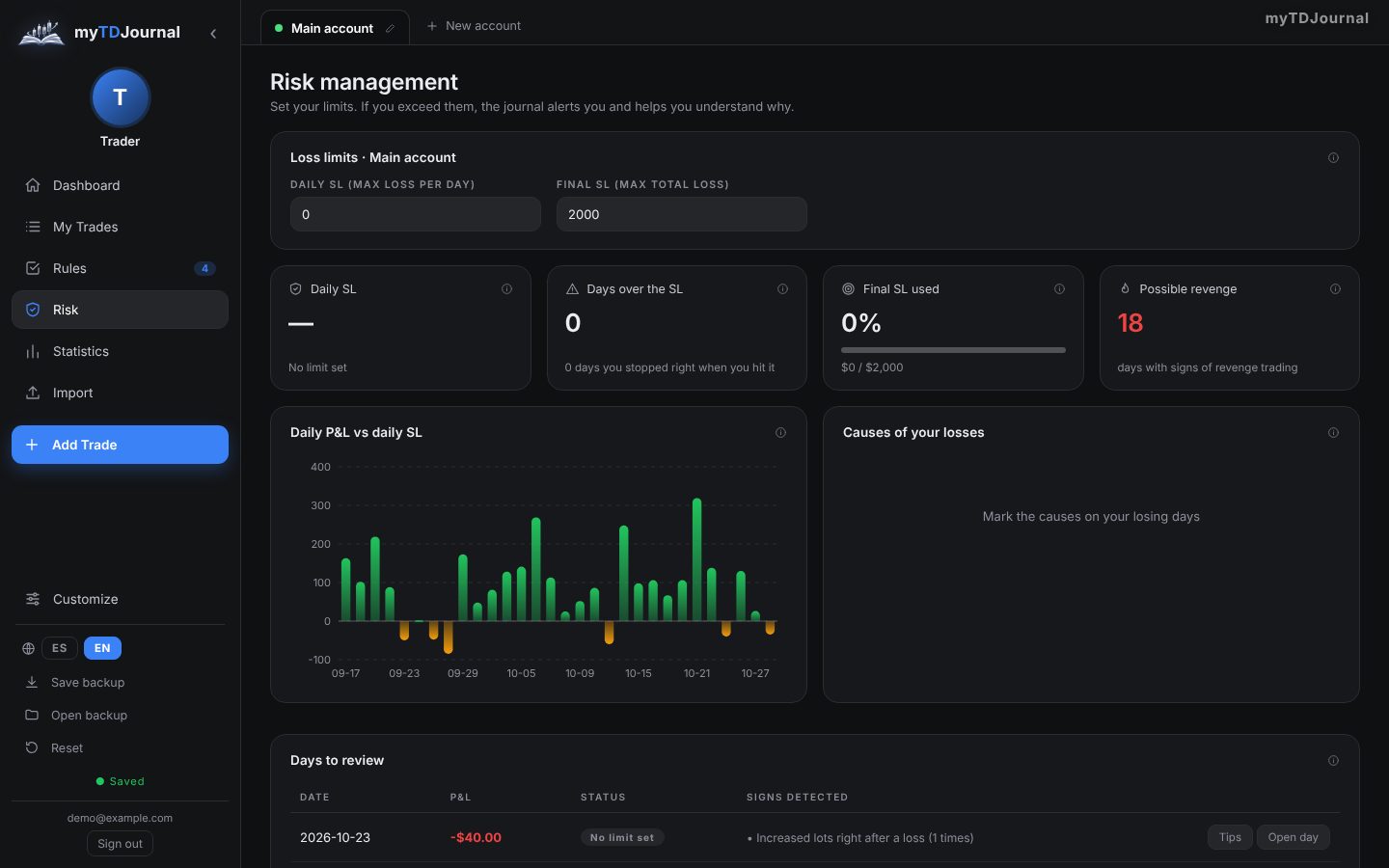Select the Main account tab
This screenshot has height=868, width=1389.
point(335,28)
